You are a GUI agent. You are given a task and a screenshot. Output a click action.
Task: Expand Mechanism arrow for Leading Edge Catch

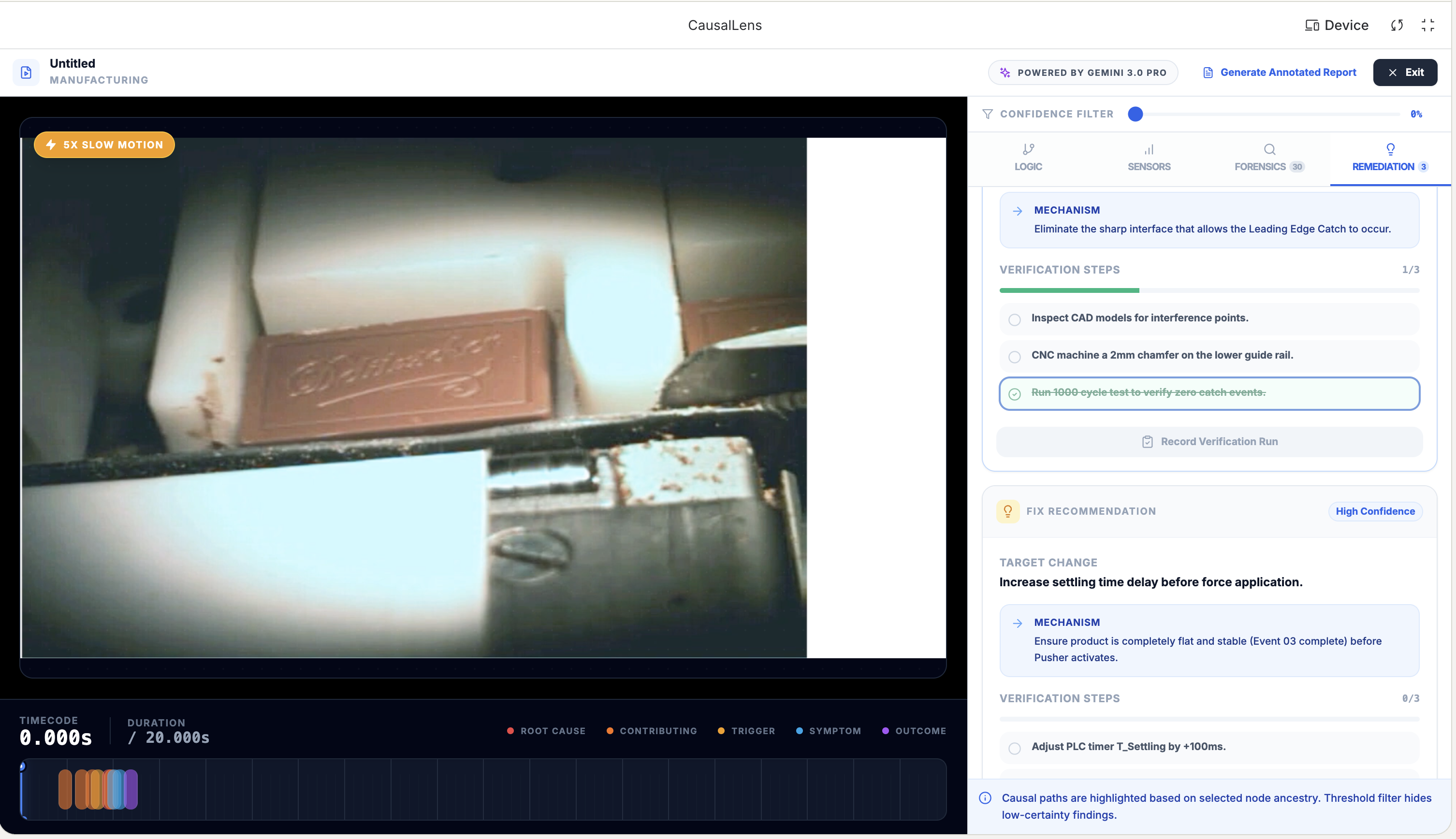point(1018,211)
